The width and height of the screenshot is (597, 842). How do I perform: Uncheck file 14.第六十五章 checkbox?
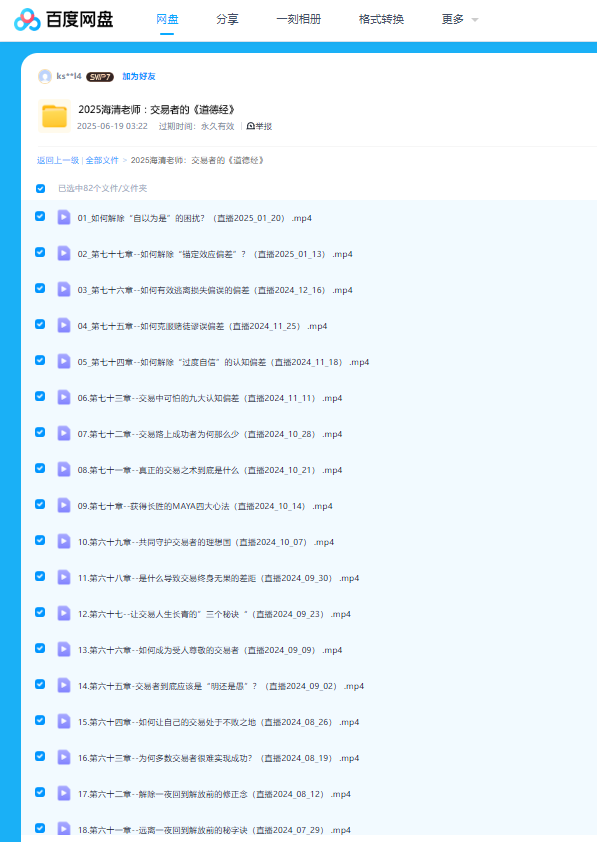coord(40,684)
